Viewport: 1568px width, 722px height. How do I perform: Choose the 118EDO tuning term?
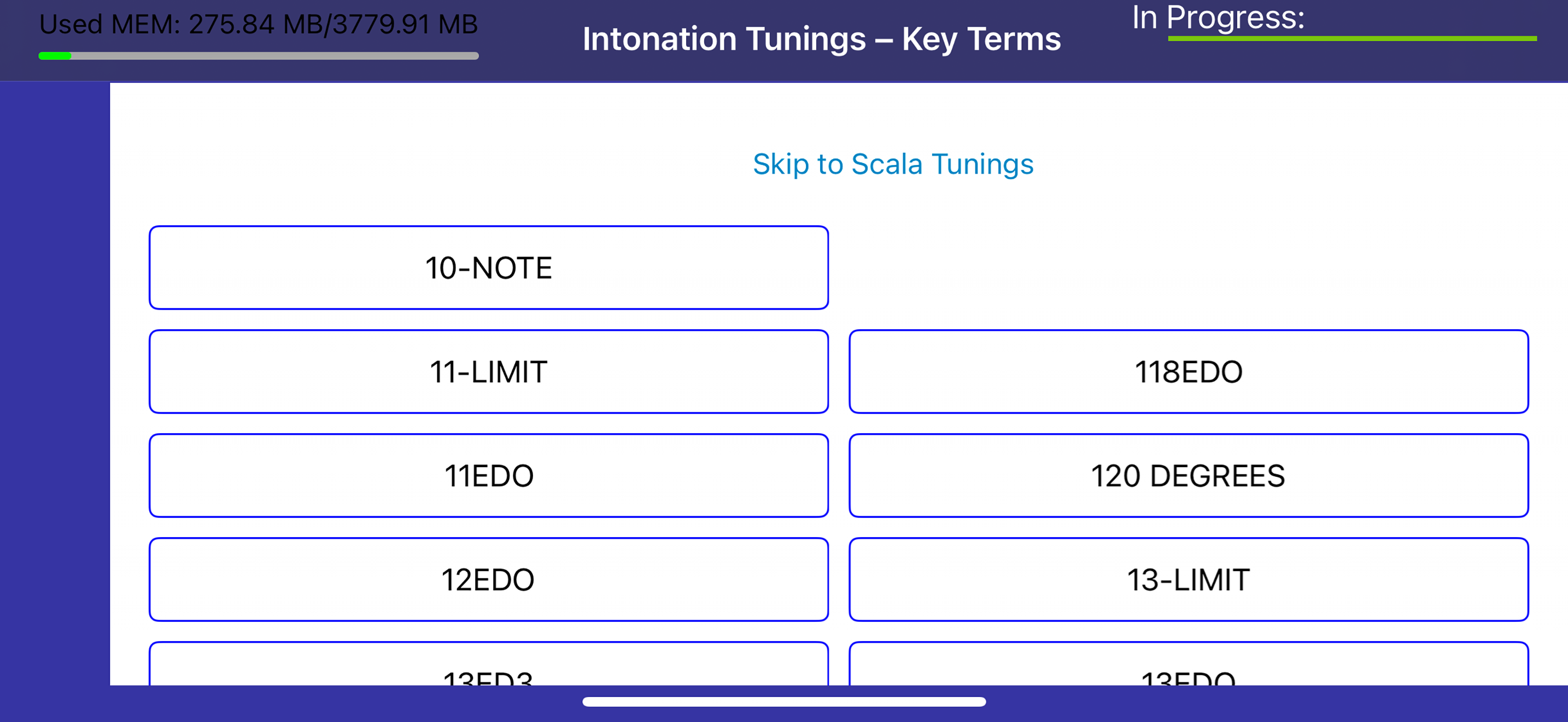tap(1188, 372)
